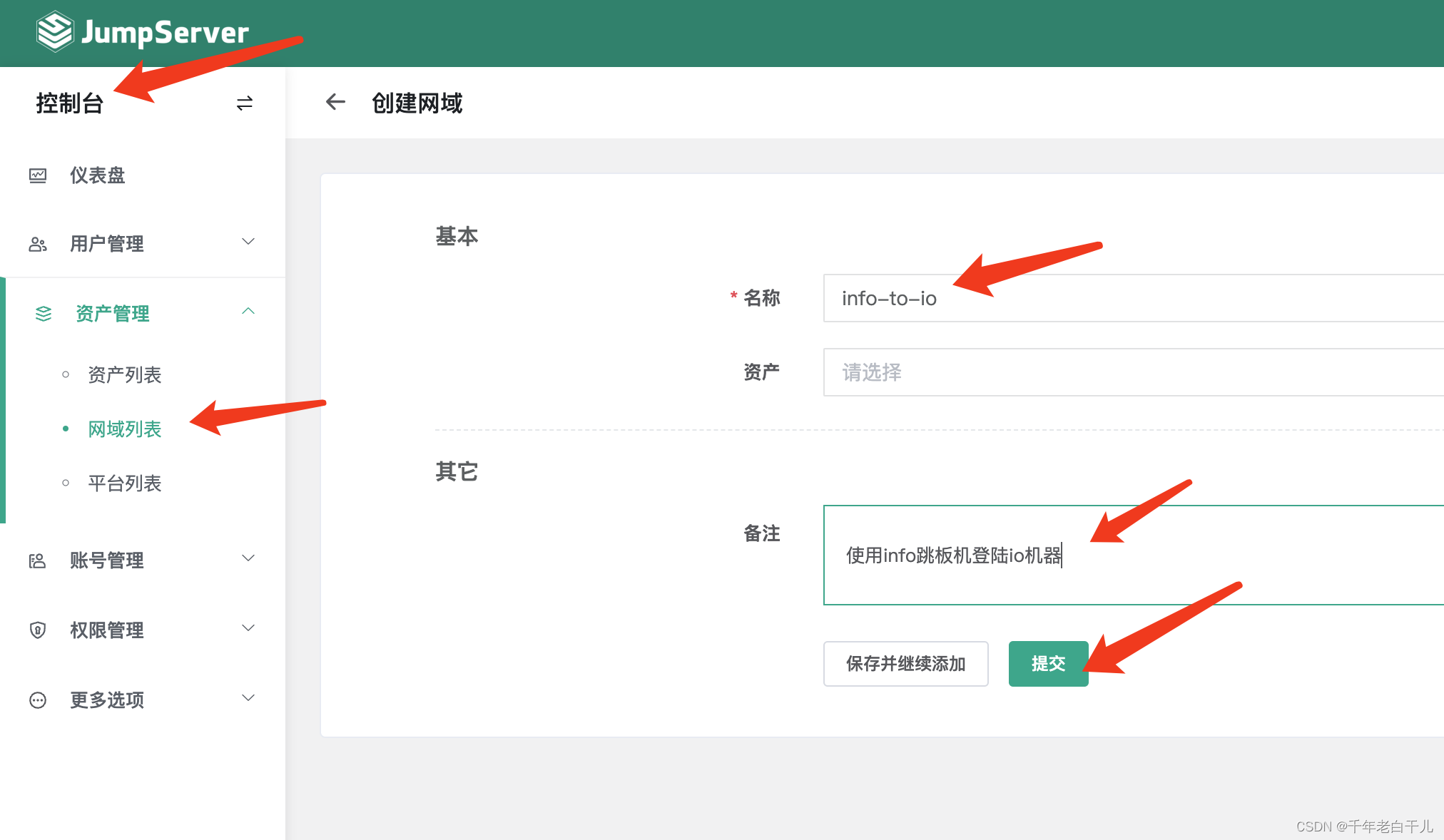
Task: Collapse the 资产管理 chevron
Action: coord(248,312)
